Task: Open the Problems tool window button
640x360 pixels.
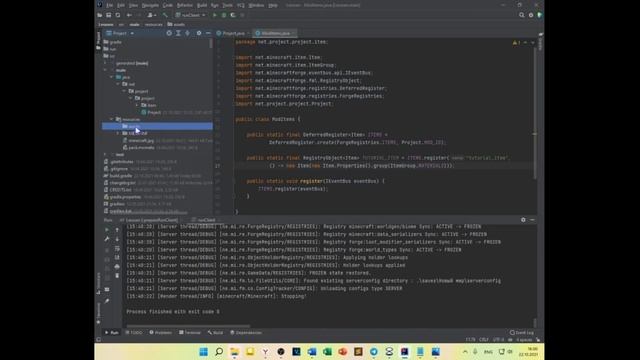Action: pyautogui.click(x=160, y=333)
